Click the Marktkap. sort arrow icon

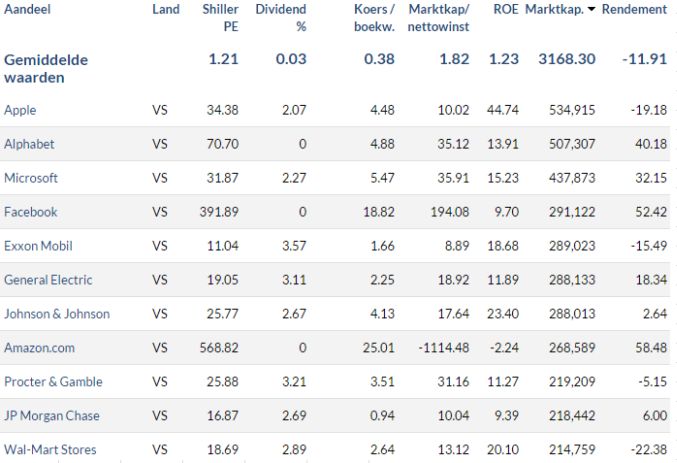coord(592,10)
